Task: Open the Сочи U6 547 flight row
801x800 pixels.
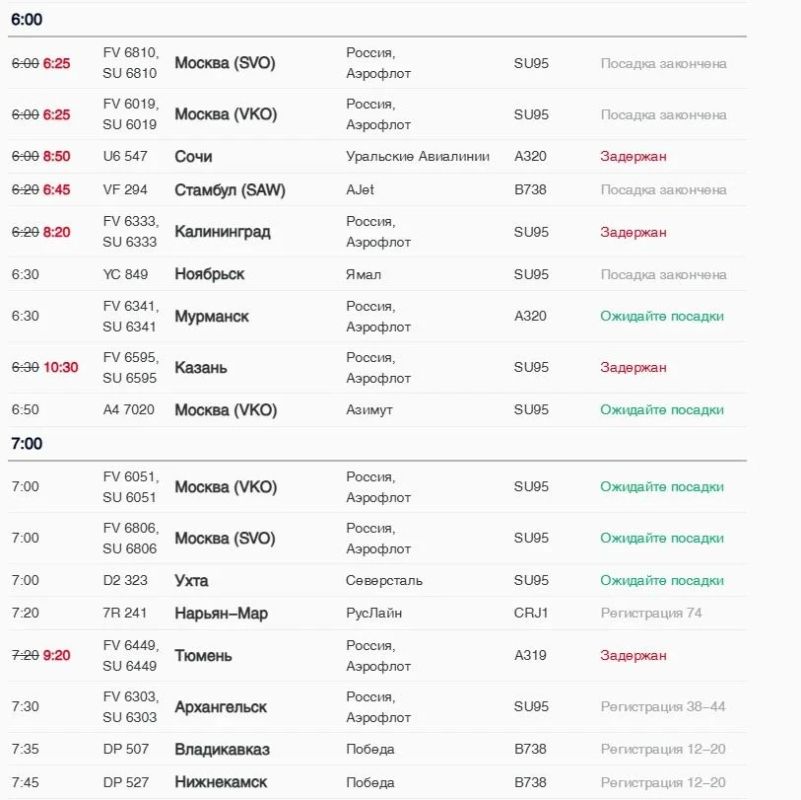Action: tap(377, 156)
